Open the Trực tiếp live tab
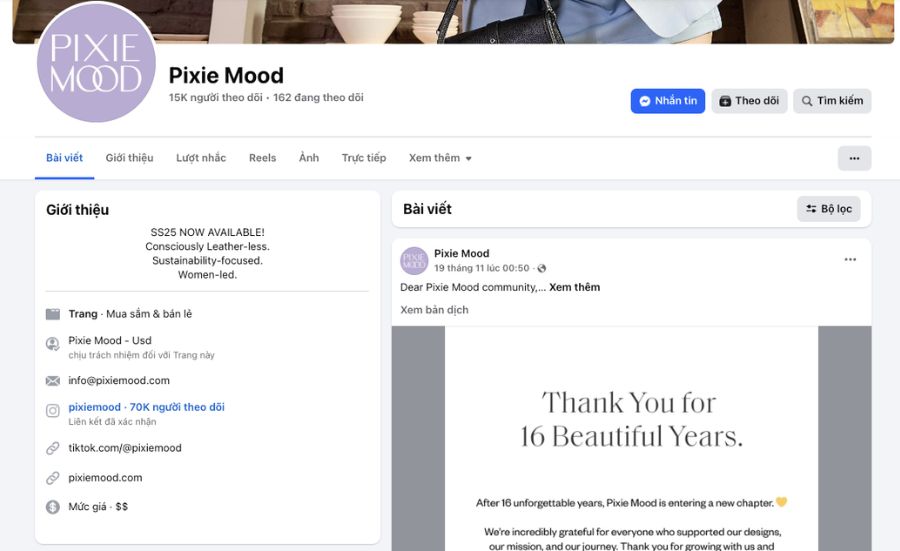 click(x=364, y=158)
